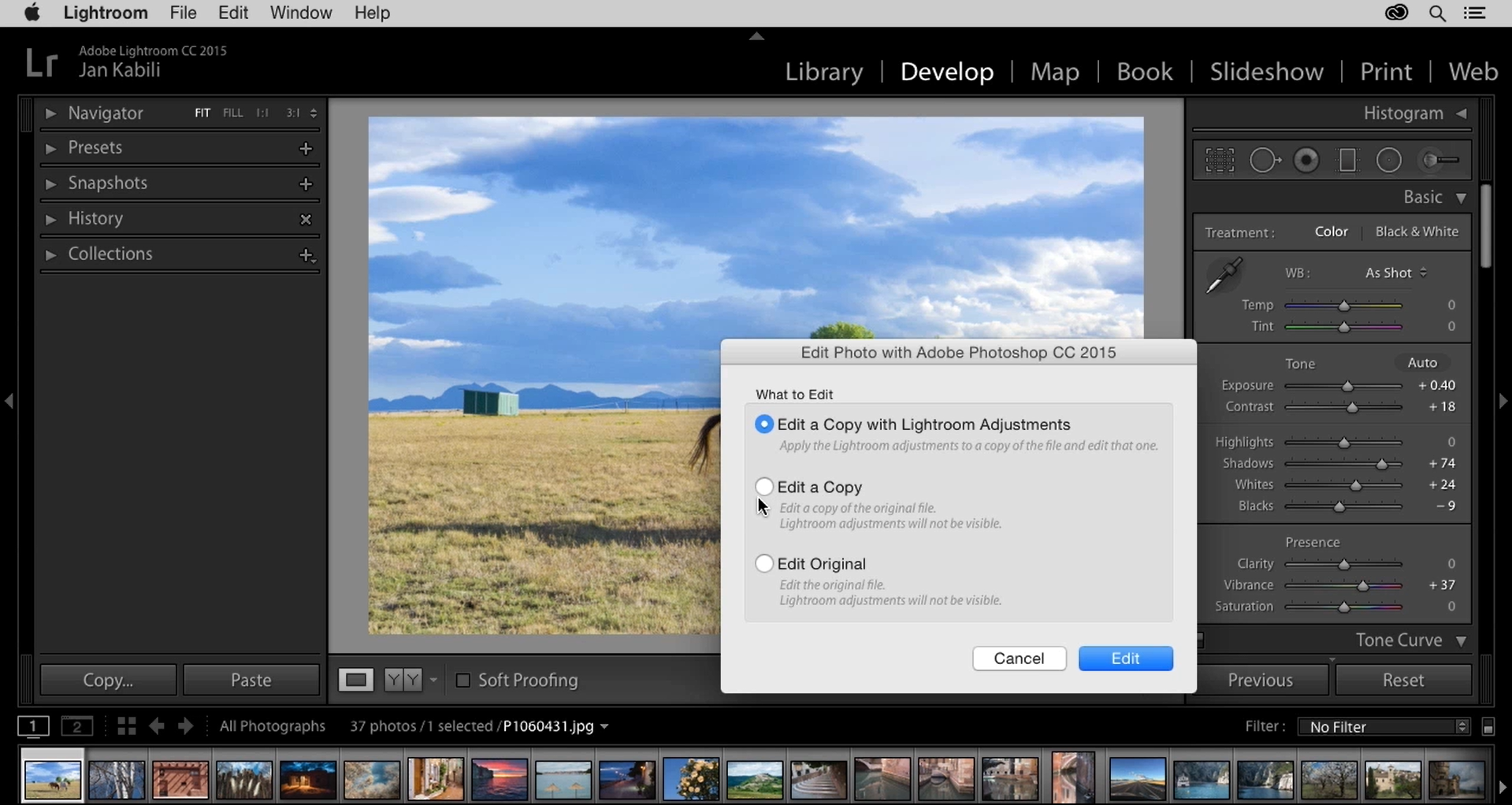The height and width of the screenshot is (805, 1512).
Task: Create a new snapshot with plus icon
Action: click(306, 184)
